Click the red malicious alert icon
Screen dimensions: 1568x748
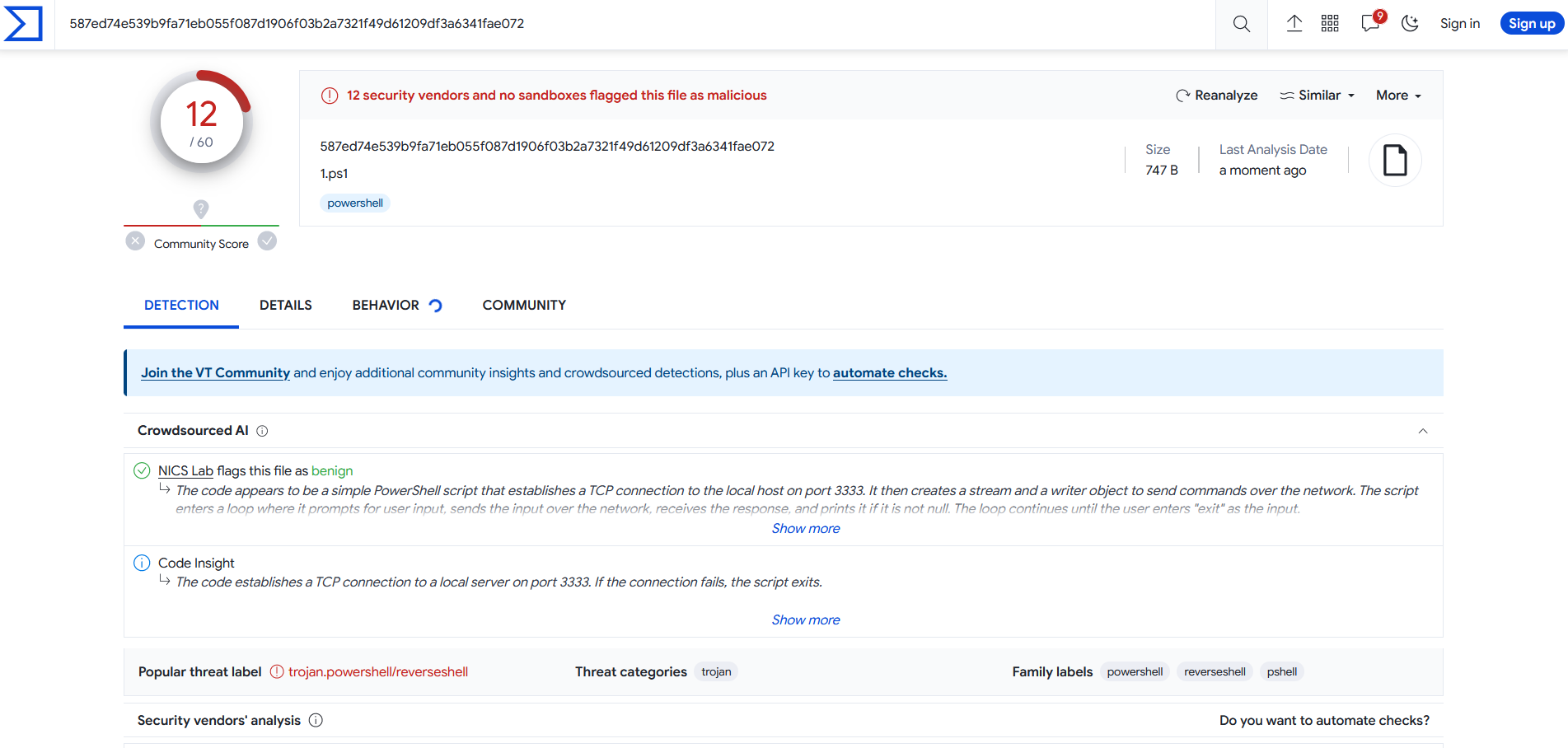coord(330,96)
